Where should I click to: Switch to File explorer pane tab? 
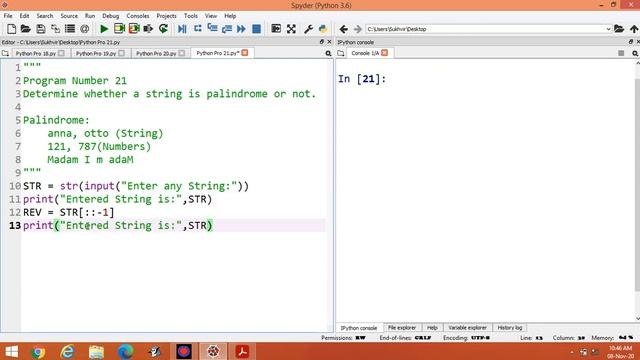point(402,328)
